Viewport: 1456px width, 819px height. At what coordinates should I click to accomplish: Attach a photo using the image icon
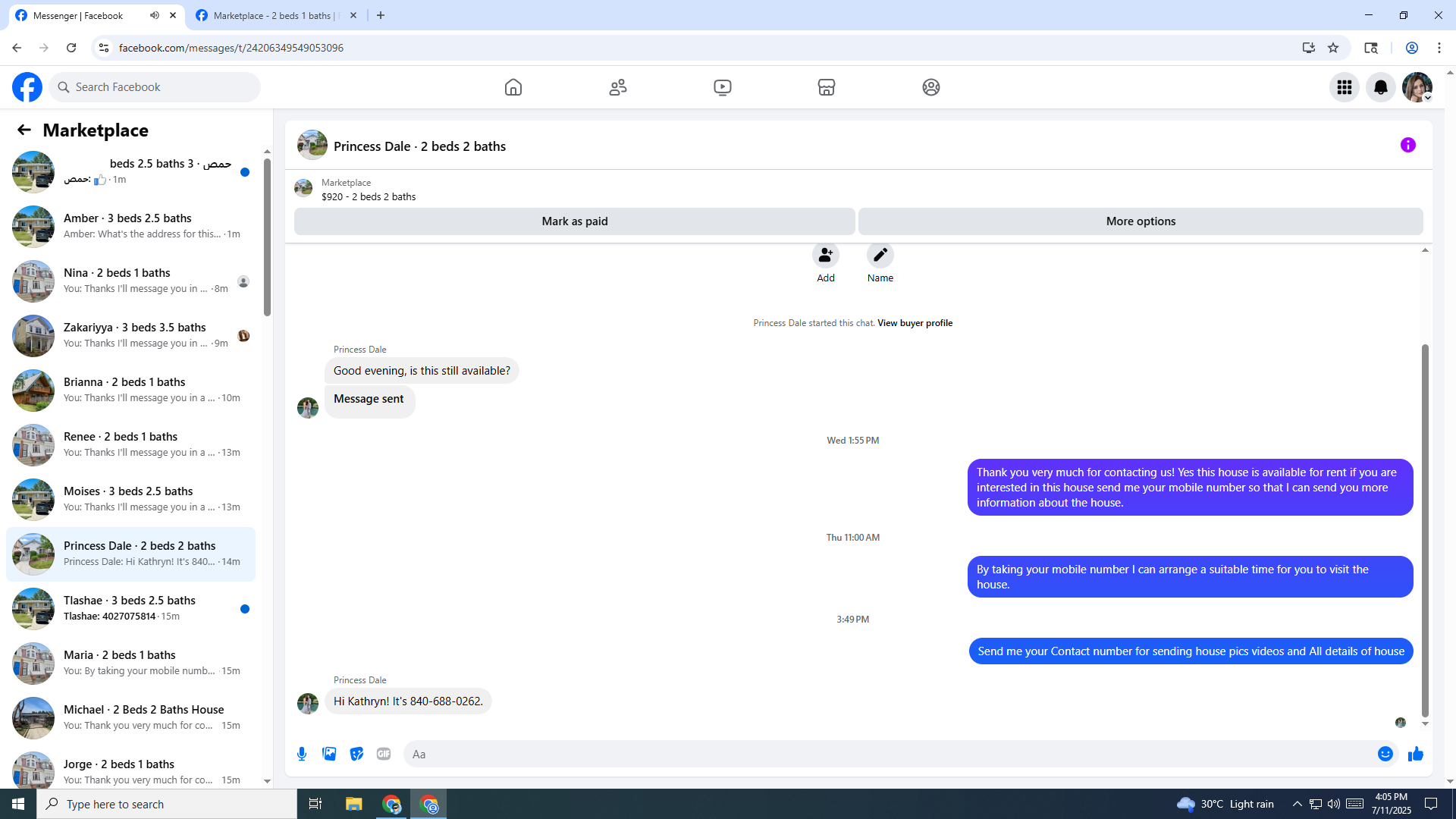coord(329,754)
